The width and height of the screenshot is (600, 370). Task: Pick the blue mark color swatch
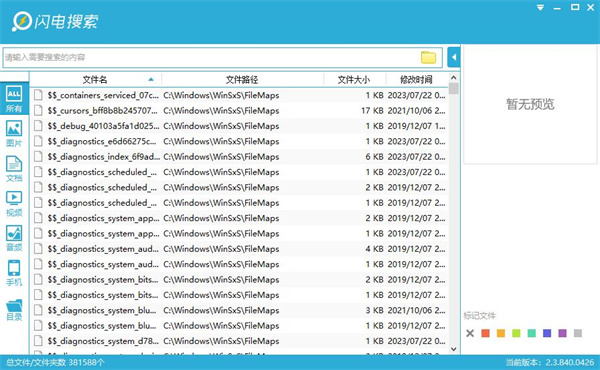click(547, 333)
